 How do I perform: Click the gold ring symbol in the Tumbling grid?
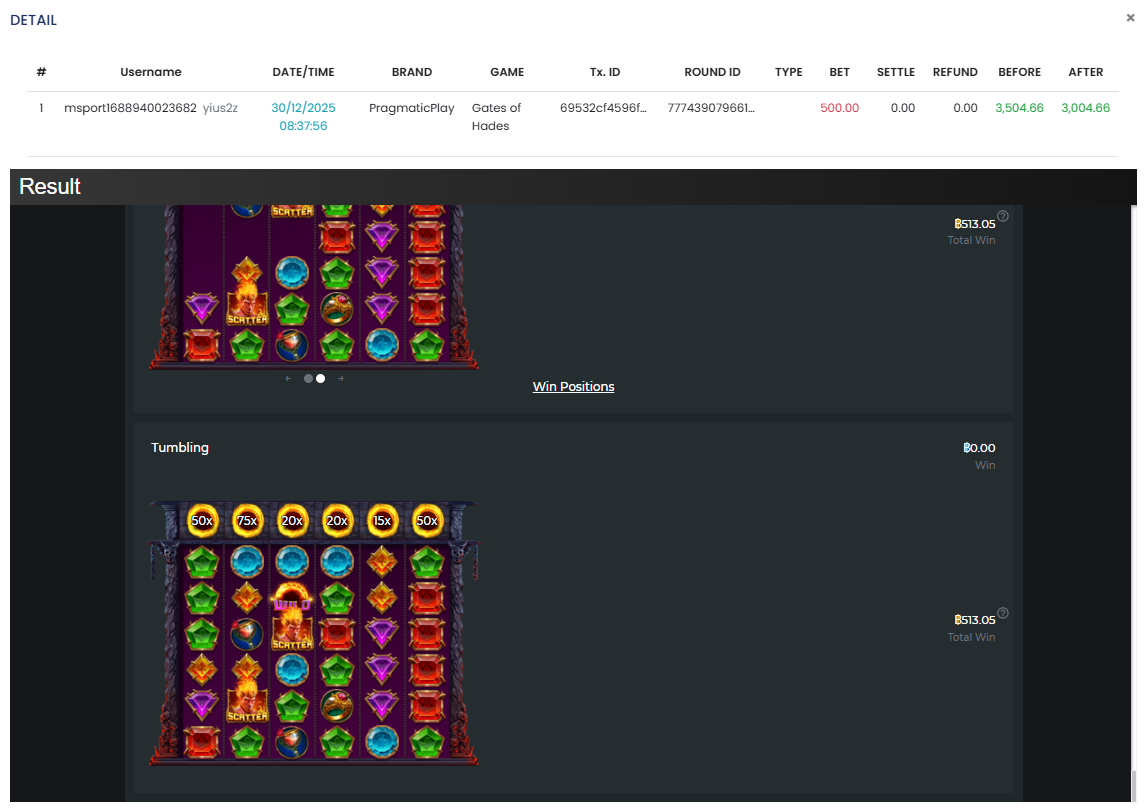pos(337,704)
